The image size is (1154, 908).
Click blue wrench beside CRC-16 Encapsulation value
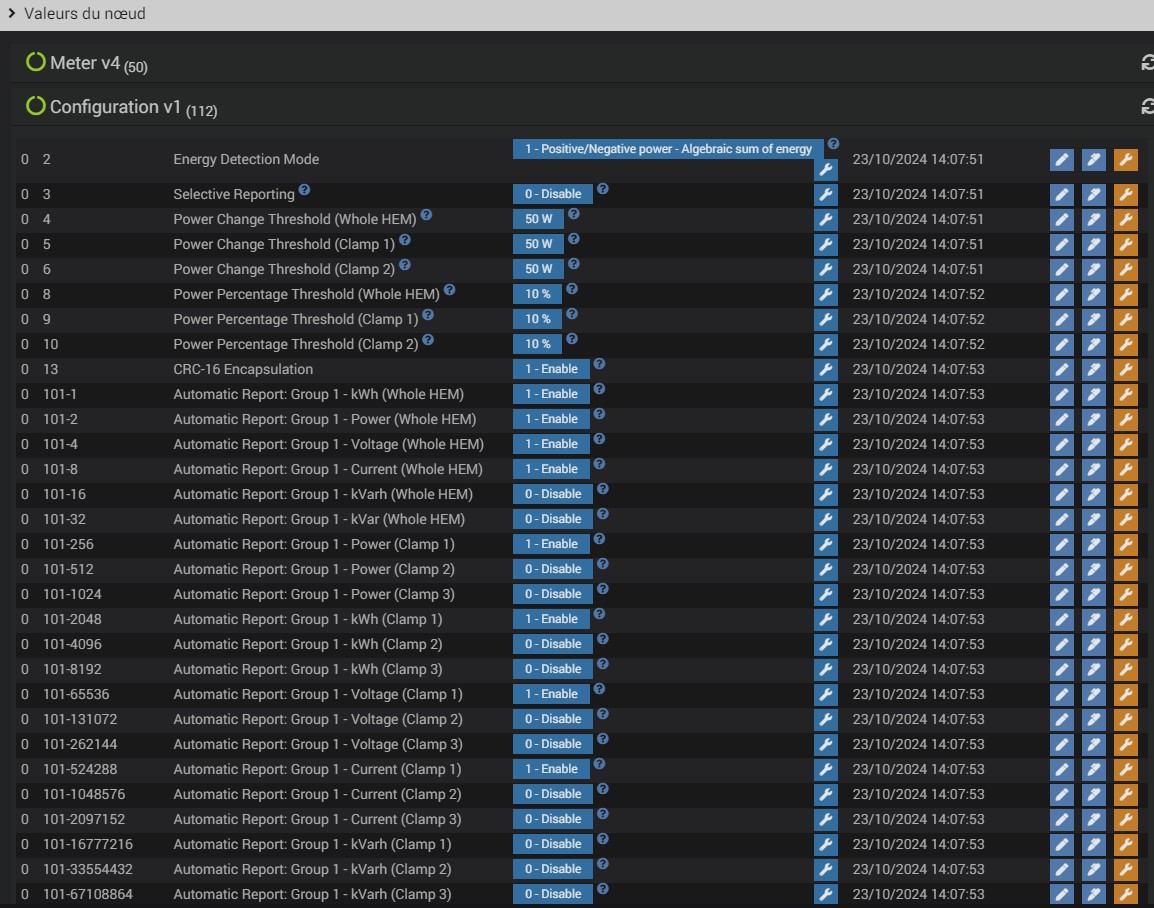[825, 369]
